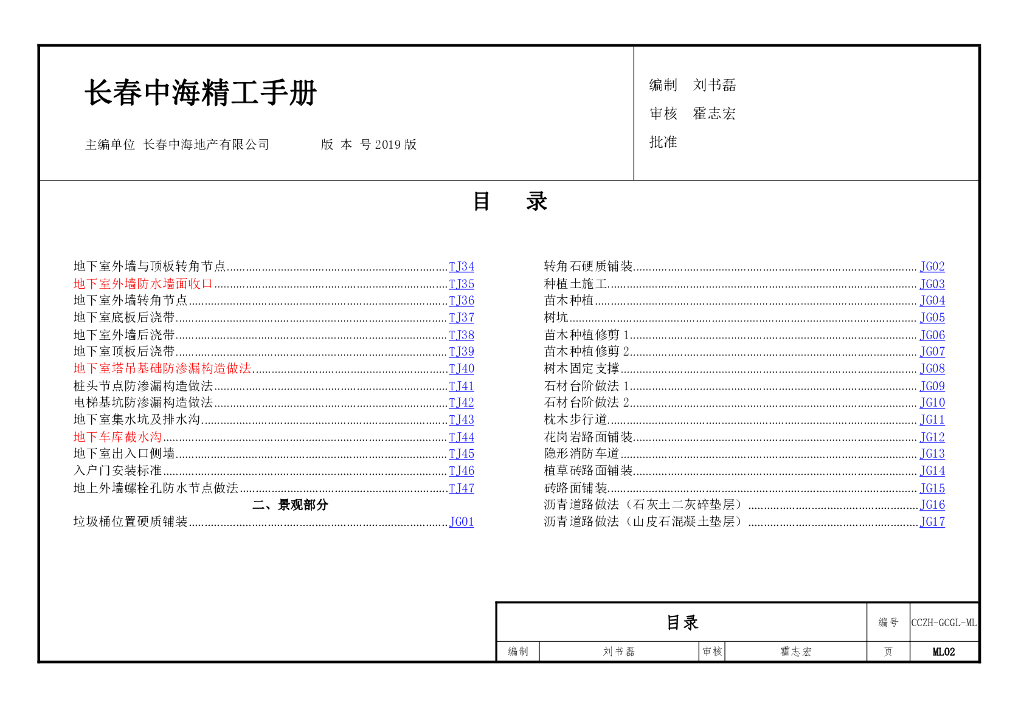Image resolution: width=1024 pixels, height=724 pixels.
Task: Open the JG09 link
Action: pyautogui.click(x=932, y=386)
